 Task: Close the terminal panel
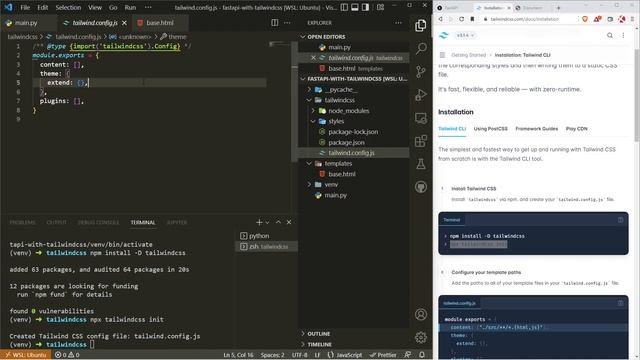[289, 222]
